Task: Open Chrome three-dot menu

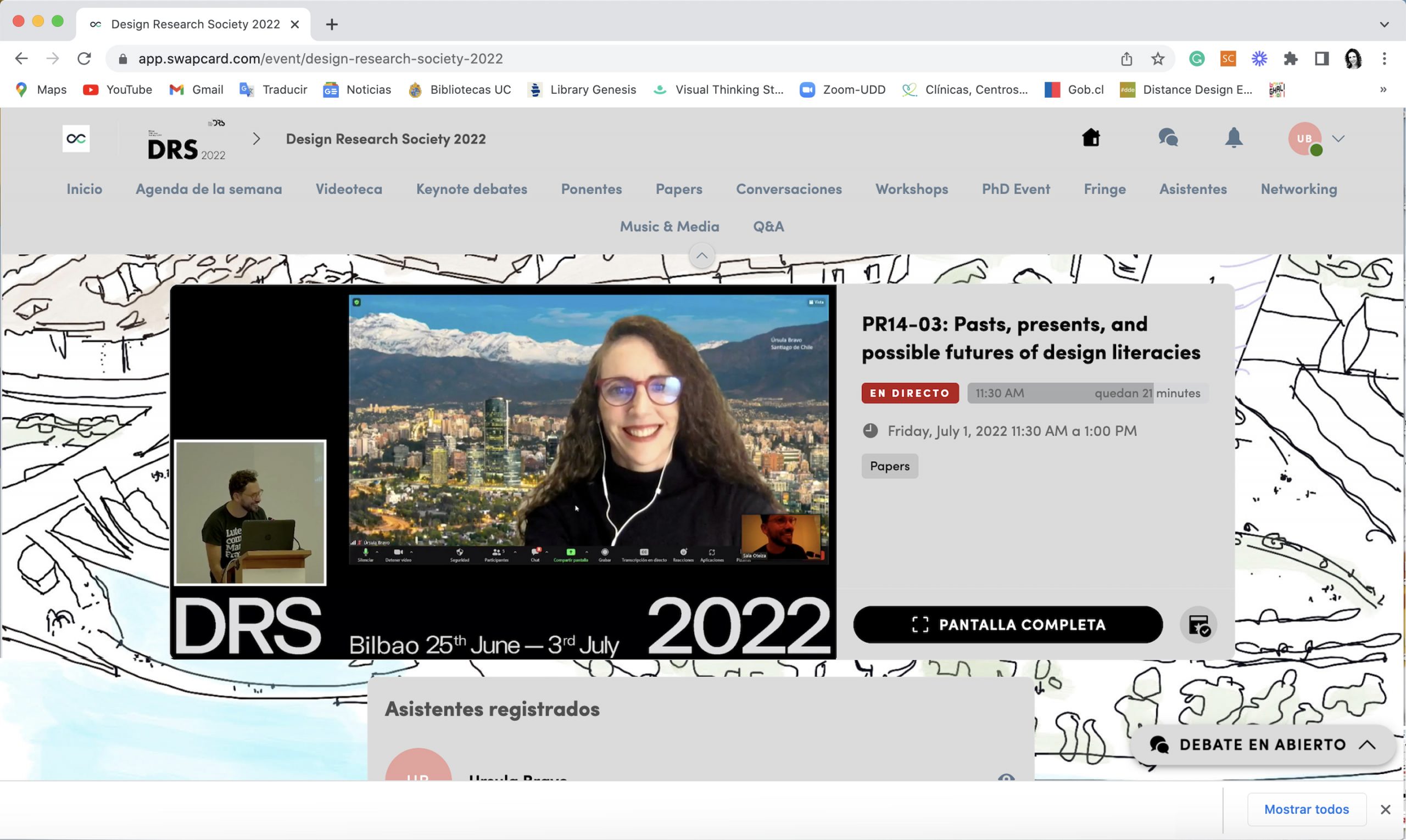Action: (x=1384, y=58)
